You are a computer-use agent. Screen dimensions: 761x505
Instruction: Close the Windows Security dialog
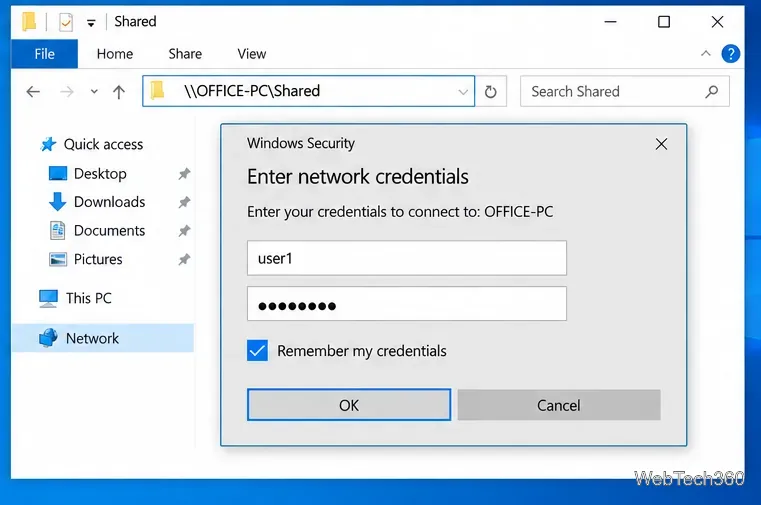point(661,144)
